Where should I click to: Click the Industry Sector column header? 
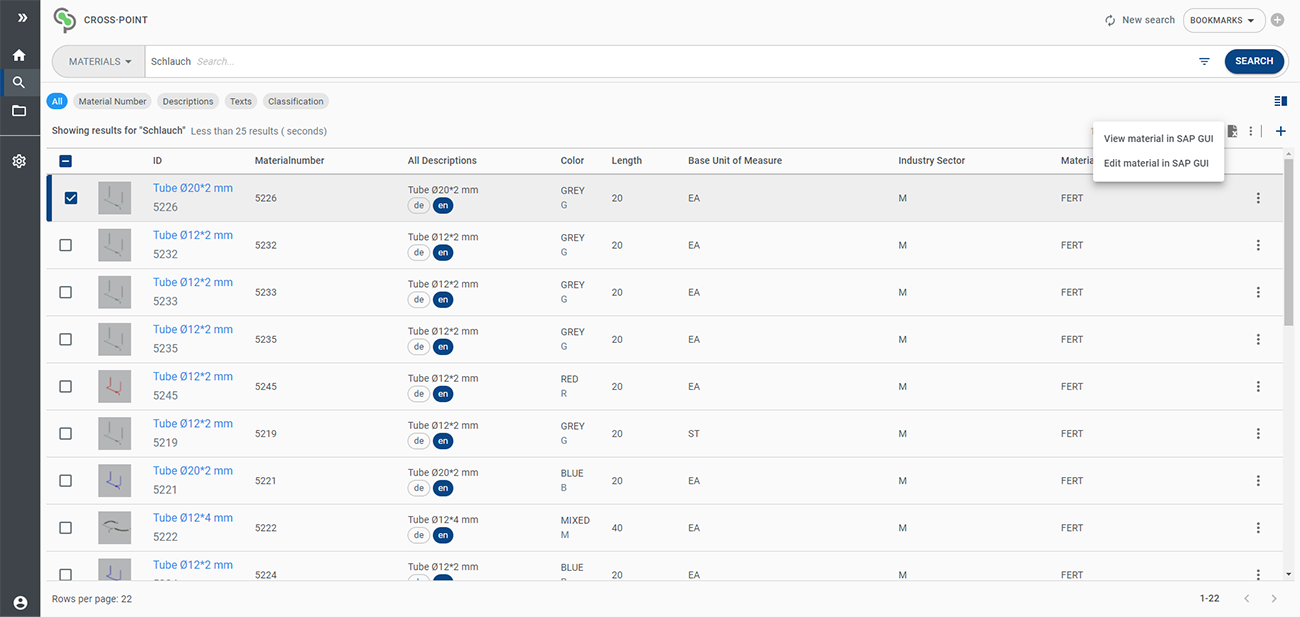click(932, 160)
